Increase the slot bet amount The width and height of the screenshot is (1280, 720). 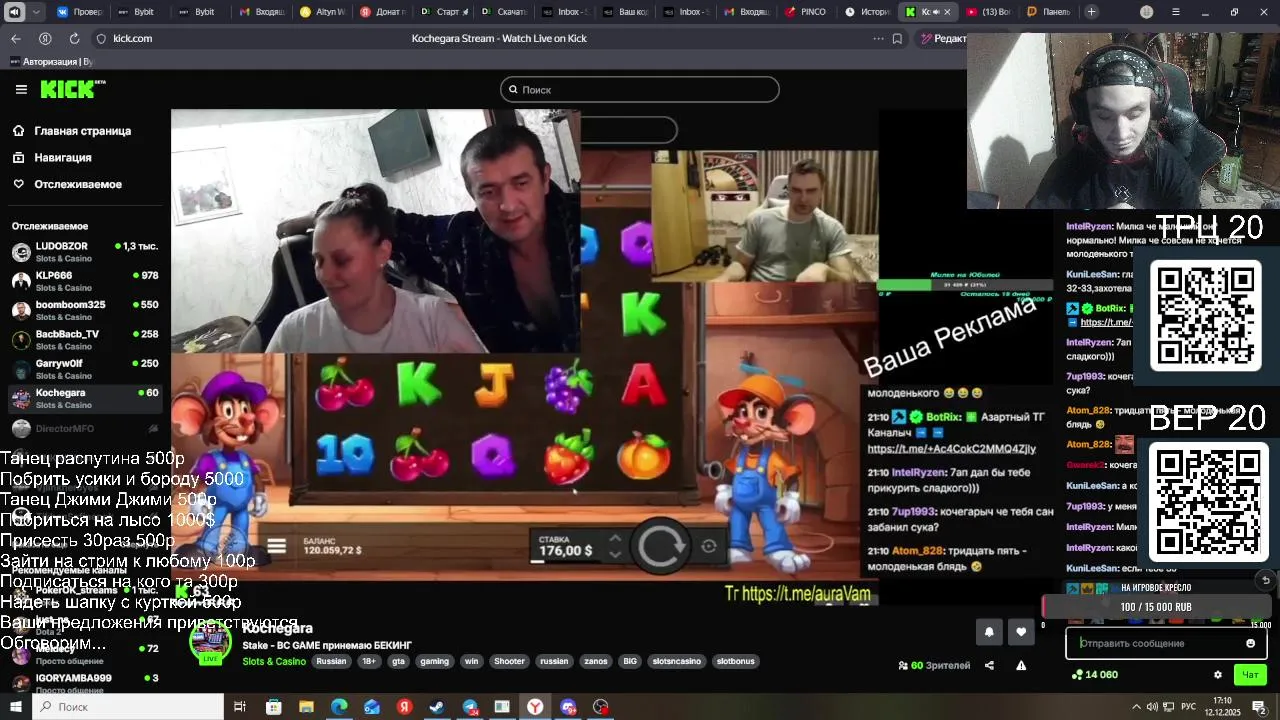coord(615,539)
